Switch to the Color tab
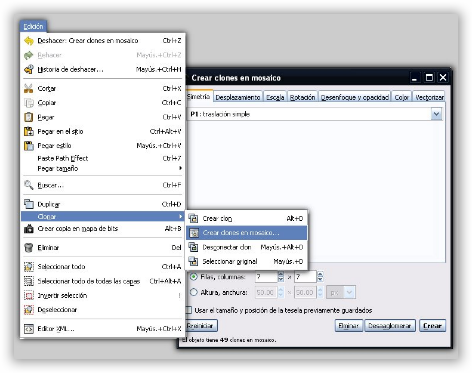The width and height of the screenshot is (472, 373). pyautogui.click(x=401, y=97)
